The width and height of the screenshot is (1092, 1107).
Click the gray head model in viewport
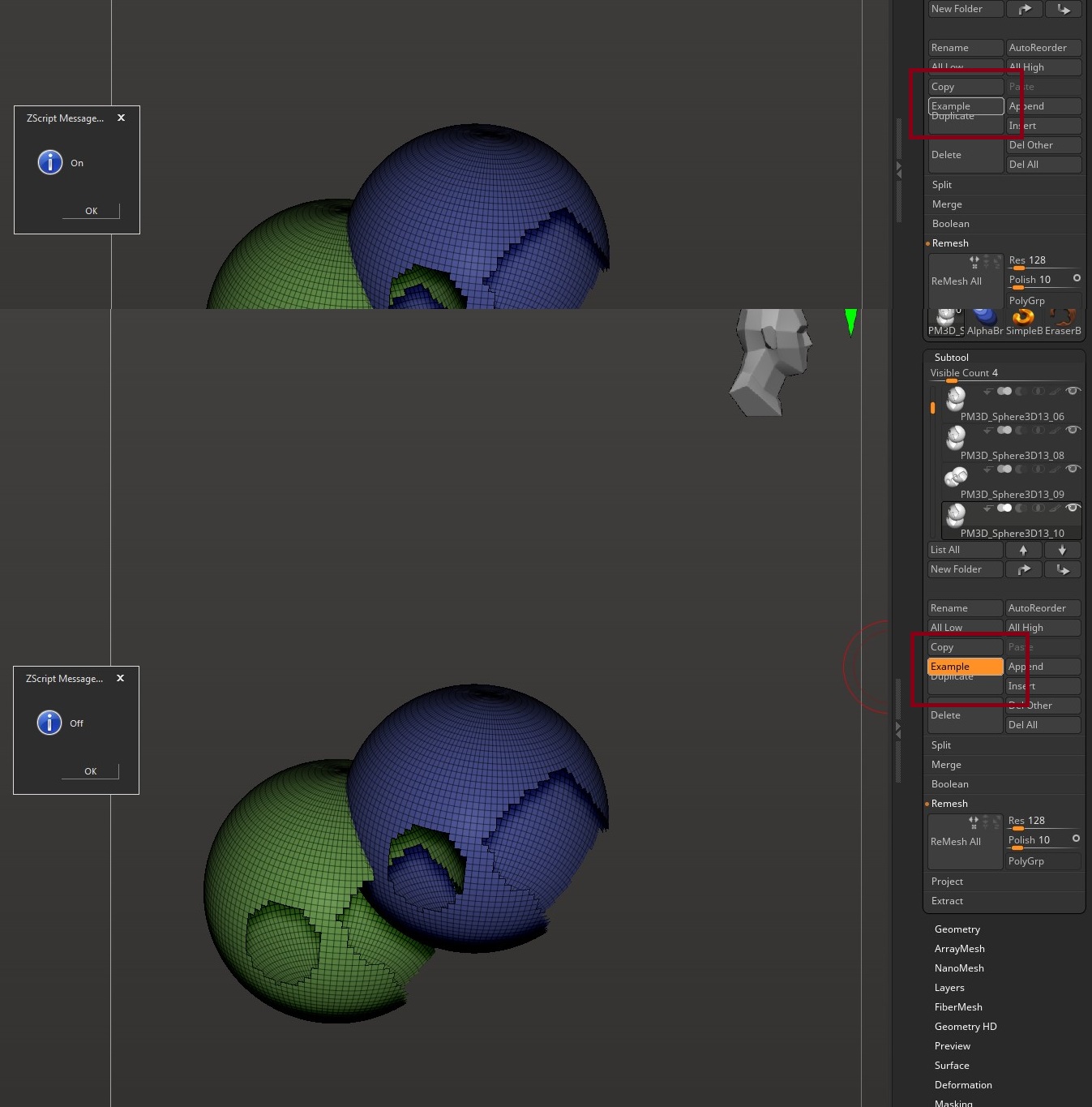[x=770, y=361]
